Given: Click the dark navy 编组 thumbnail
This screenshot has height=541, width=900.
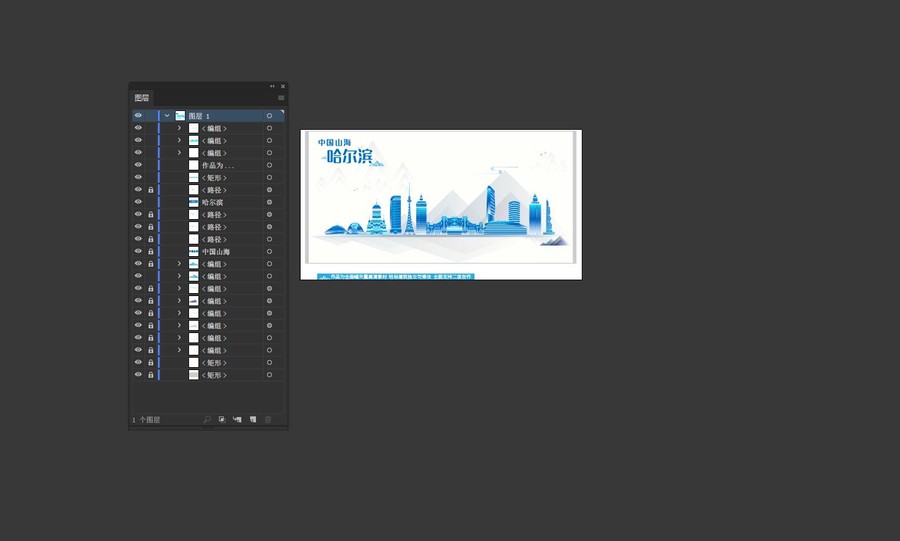Looking at the screenshot, I should [193, 301].
